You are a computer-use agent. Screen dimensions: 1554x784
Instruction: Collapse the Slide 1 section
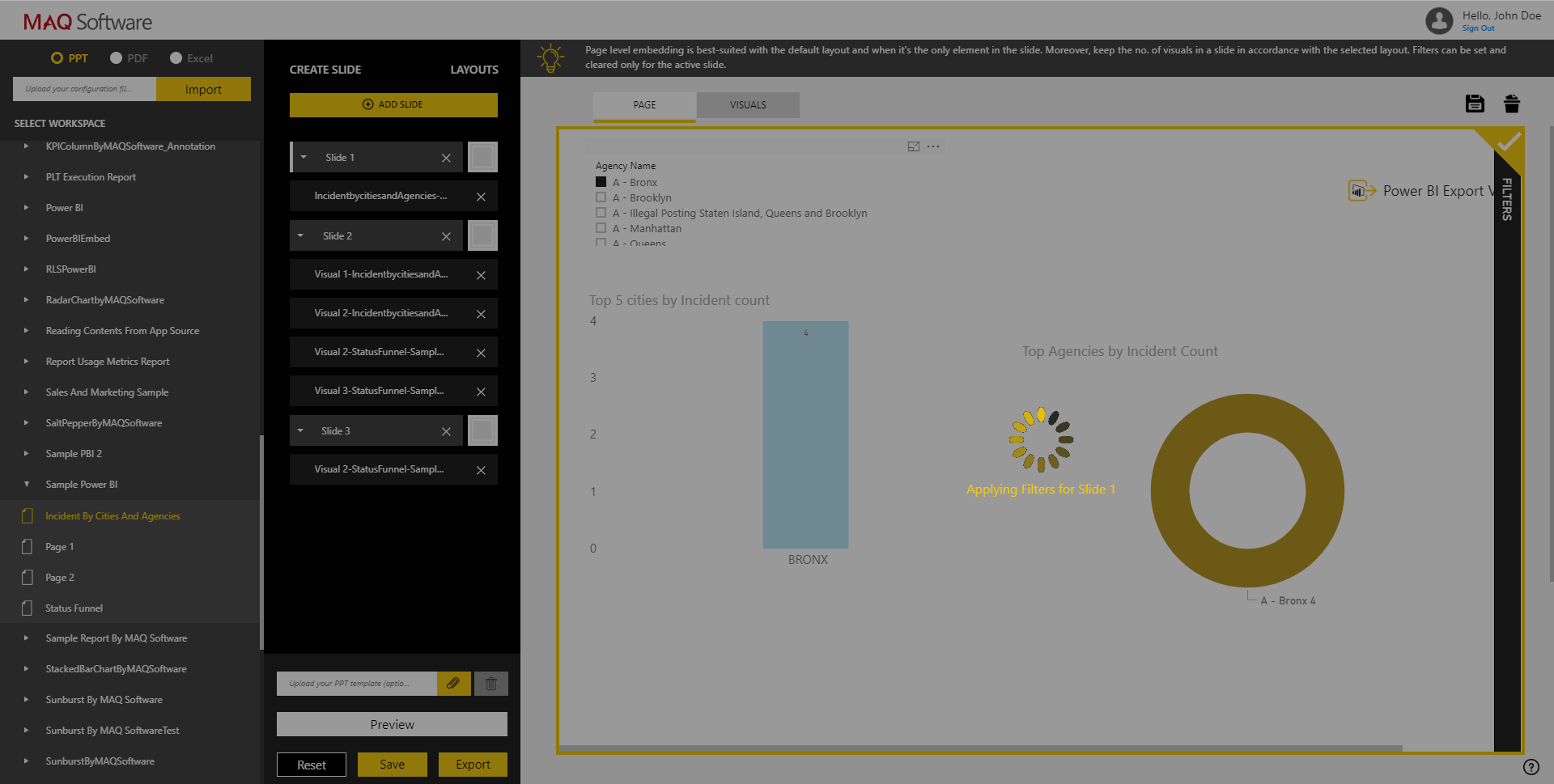304,157
